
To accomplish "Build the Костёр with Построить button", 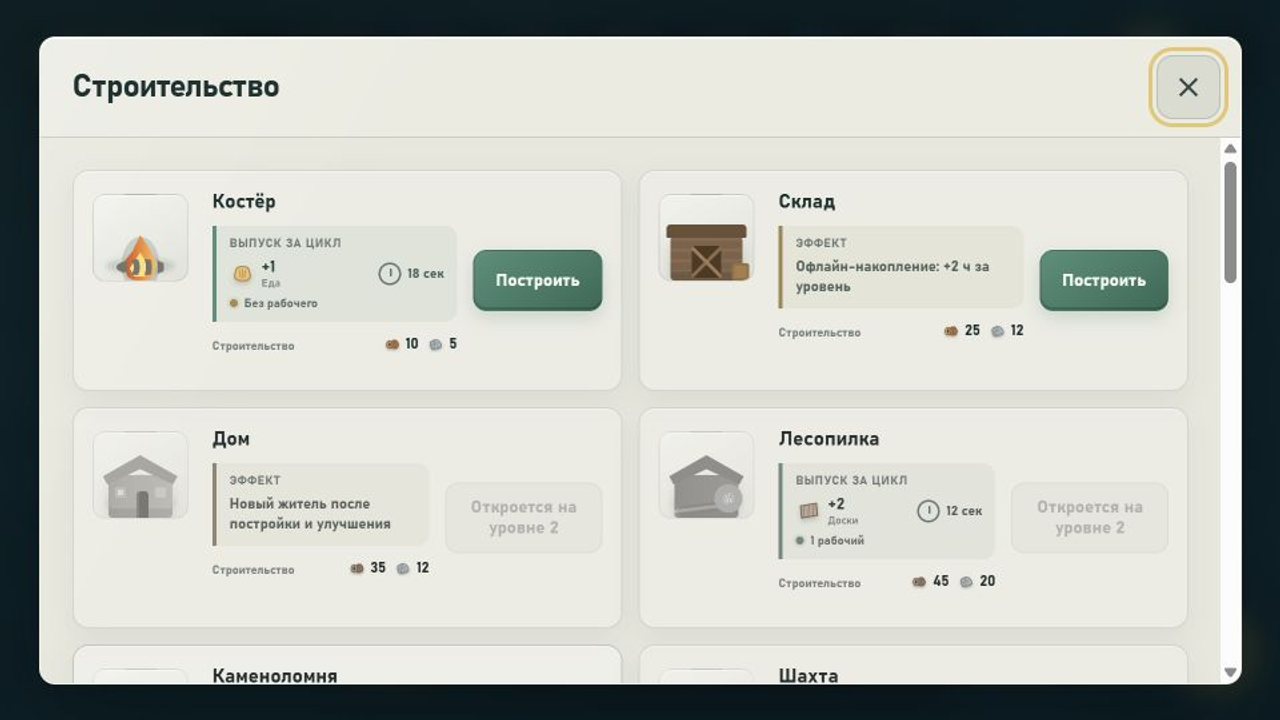I will pyautogui.click(x=538, y=280).
